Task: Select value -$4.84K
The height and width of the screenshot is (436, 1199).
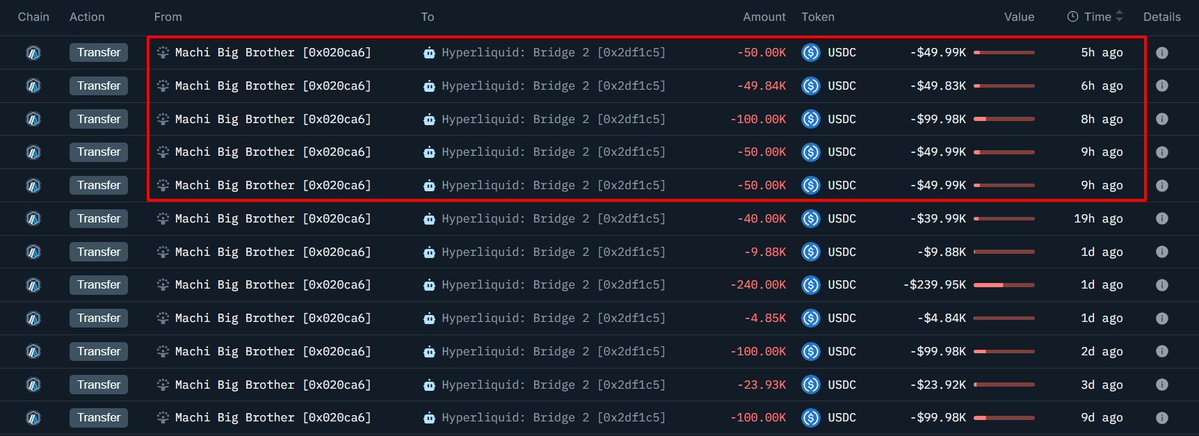Action: pos(941,318)
